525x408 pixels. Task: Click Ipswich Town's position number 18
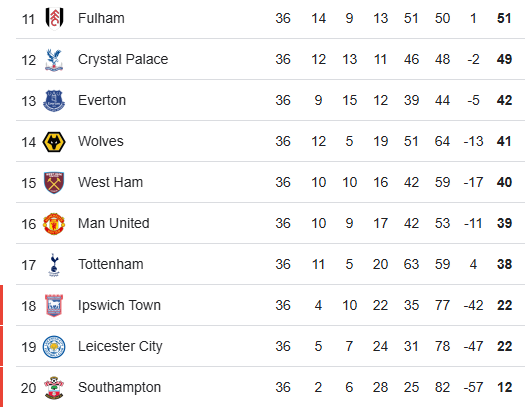coord(28,306)
